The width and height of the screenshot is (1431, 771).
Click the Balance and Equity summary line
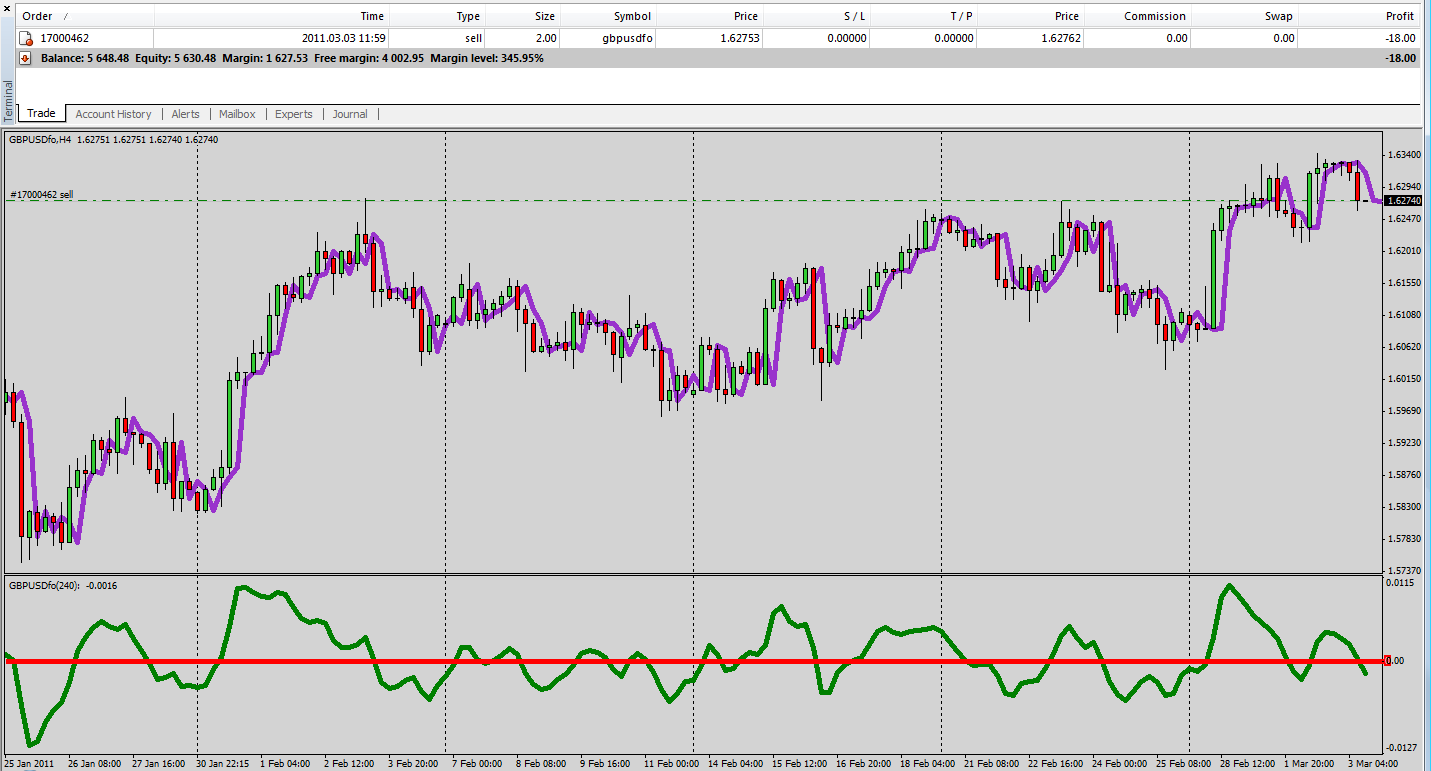(292, 58)
